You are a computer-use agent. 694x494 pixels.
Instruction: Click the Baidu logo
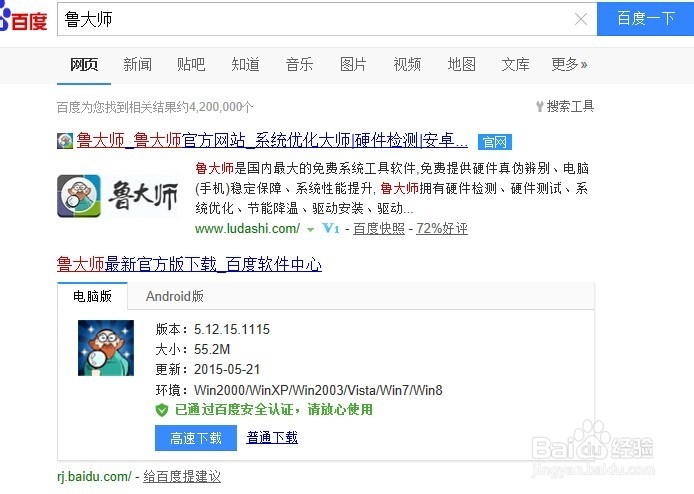23,19
